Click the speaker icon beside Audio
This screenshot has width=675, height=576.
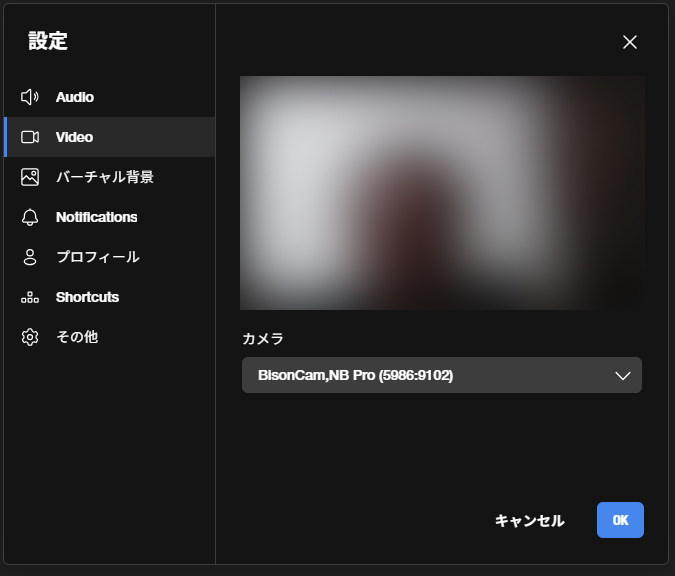30,97
